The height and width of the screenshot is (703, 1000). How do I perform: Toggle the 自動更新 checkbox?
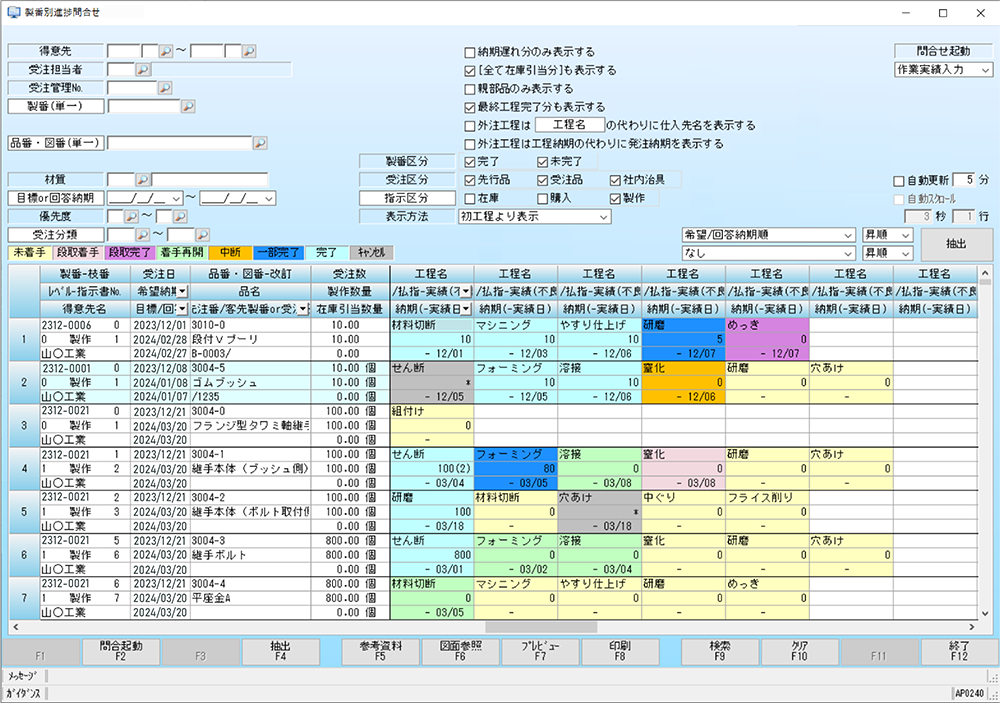[x=898, y=180]
